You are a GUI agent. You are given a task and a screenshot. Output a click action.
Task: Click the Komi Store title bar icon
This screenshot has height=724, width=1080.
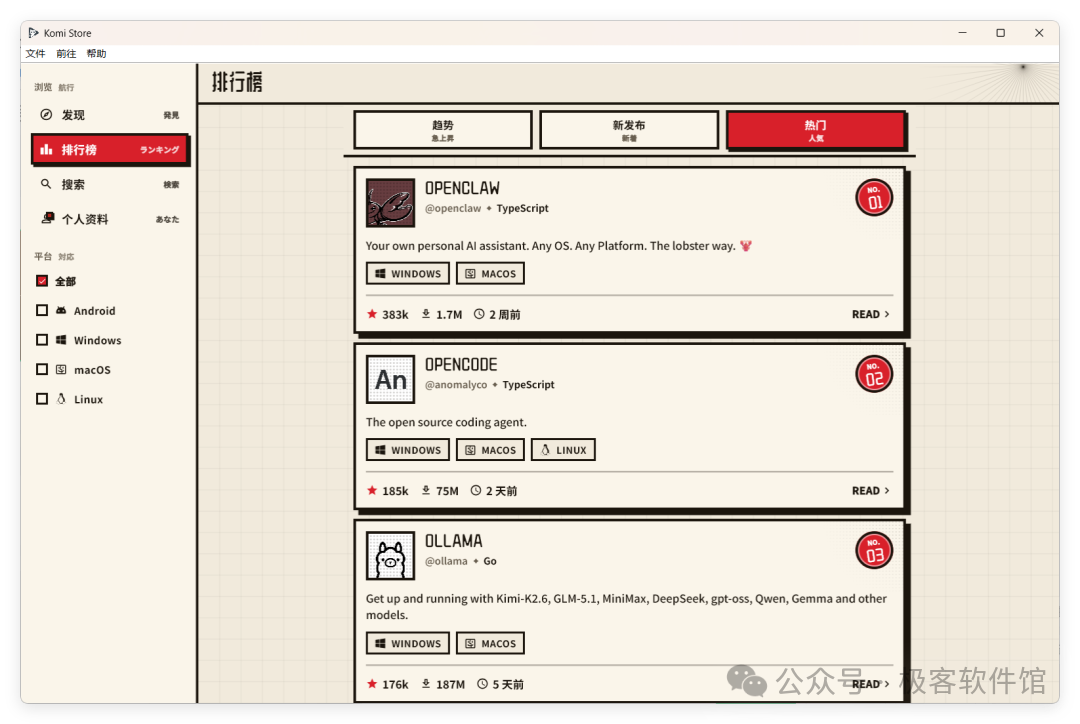pos(33,33)
